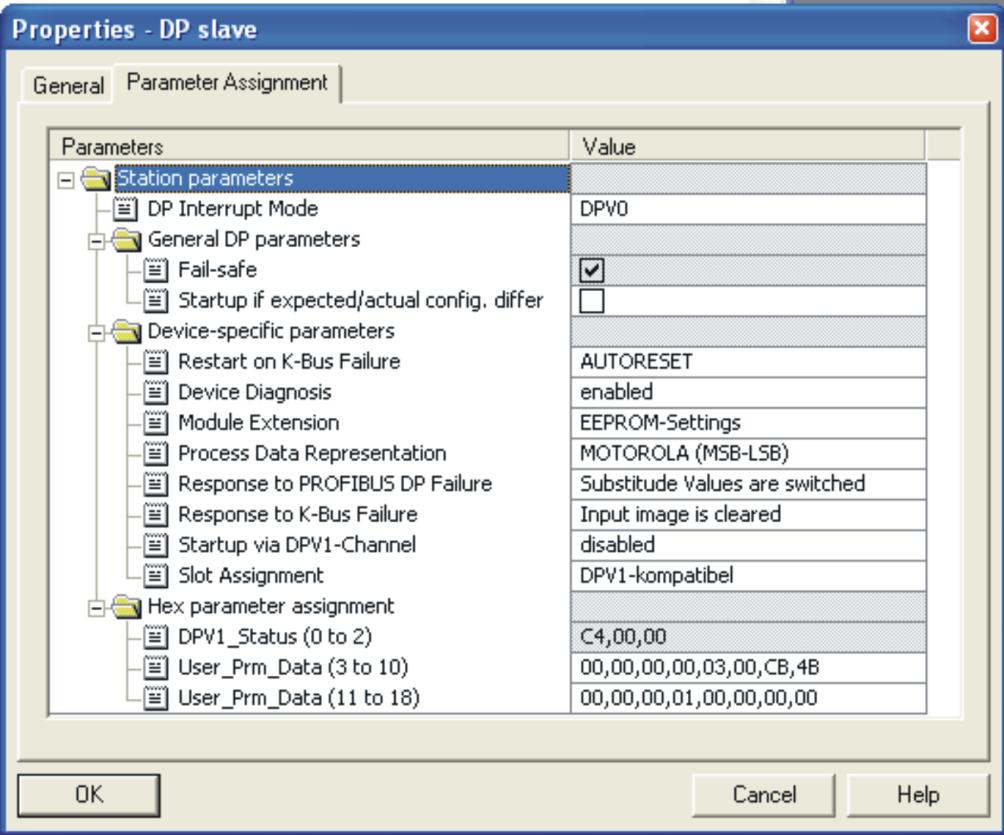Select the Slot Assignment row label
This screenshot has width=1004, height=835.
coord(251,576)
